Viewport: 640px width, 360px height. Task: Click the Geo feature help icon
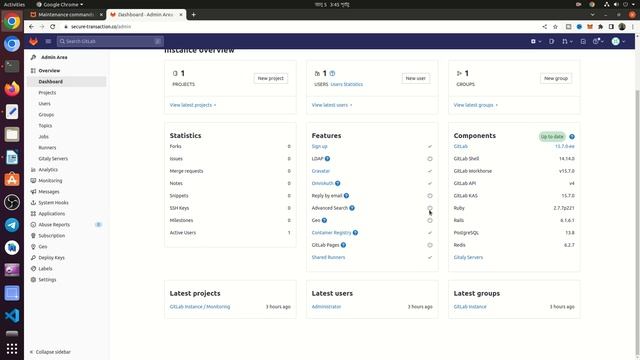click(x=324, y=220)
